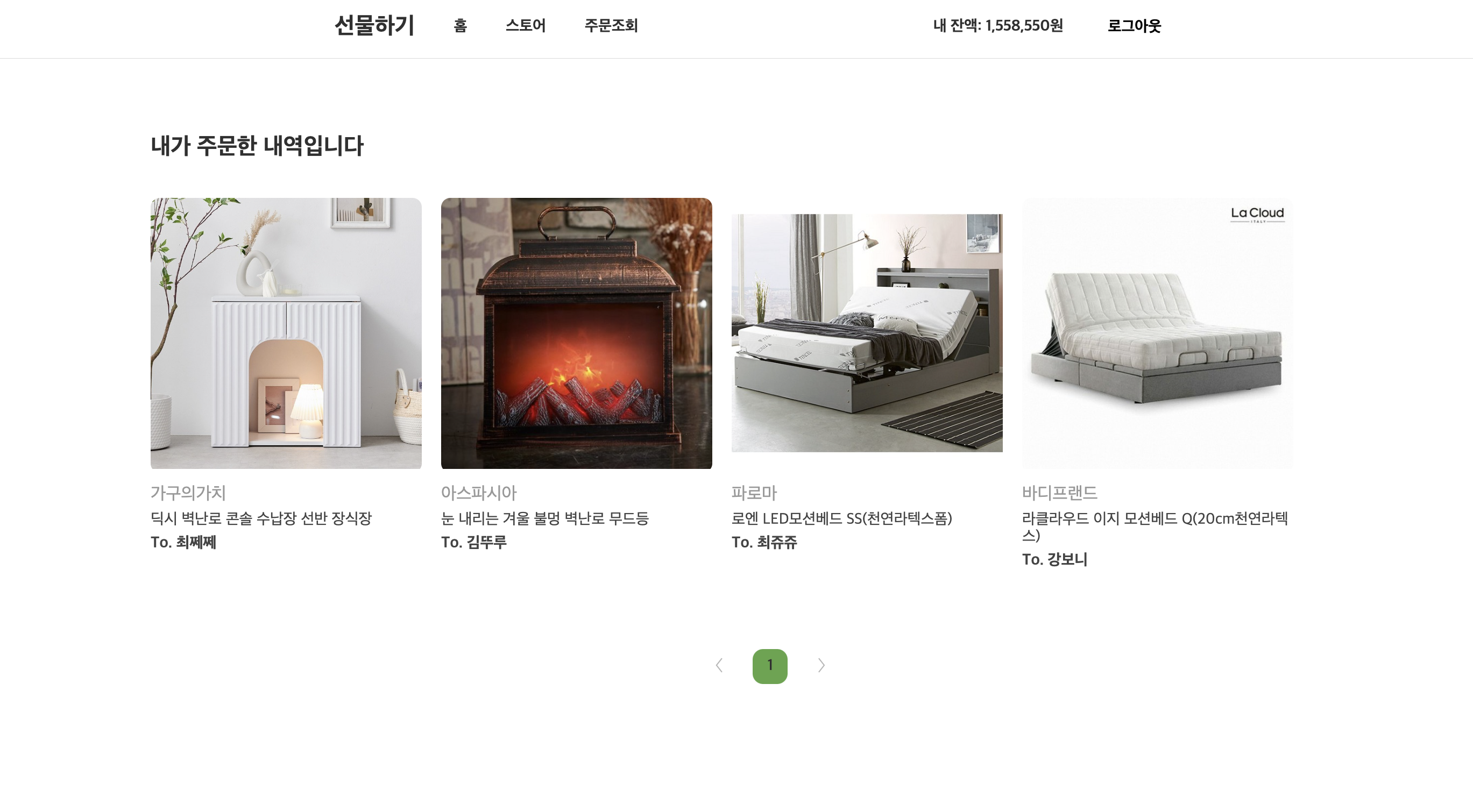Click recipient label To. 김뚜루
The height and width of the screenshot is (812, 1473).
pyautogui.click(x=474, y=542)
